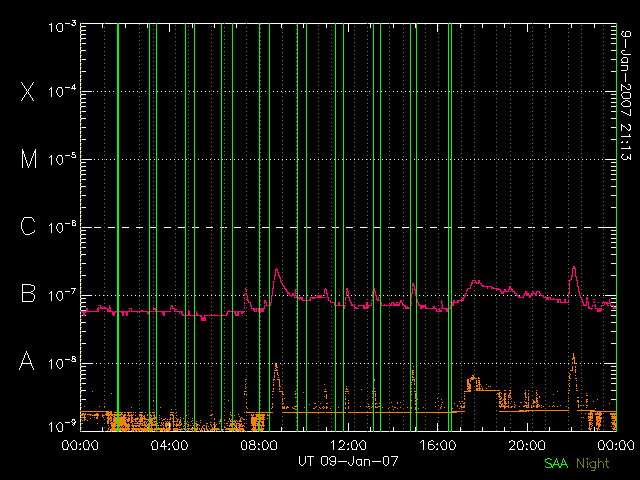Screen dimensions: 640x480
Task: Click the 10^-8 y-axis tick label
Action: pyautogui.click(x=62, y=363)
